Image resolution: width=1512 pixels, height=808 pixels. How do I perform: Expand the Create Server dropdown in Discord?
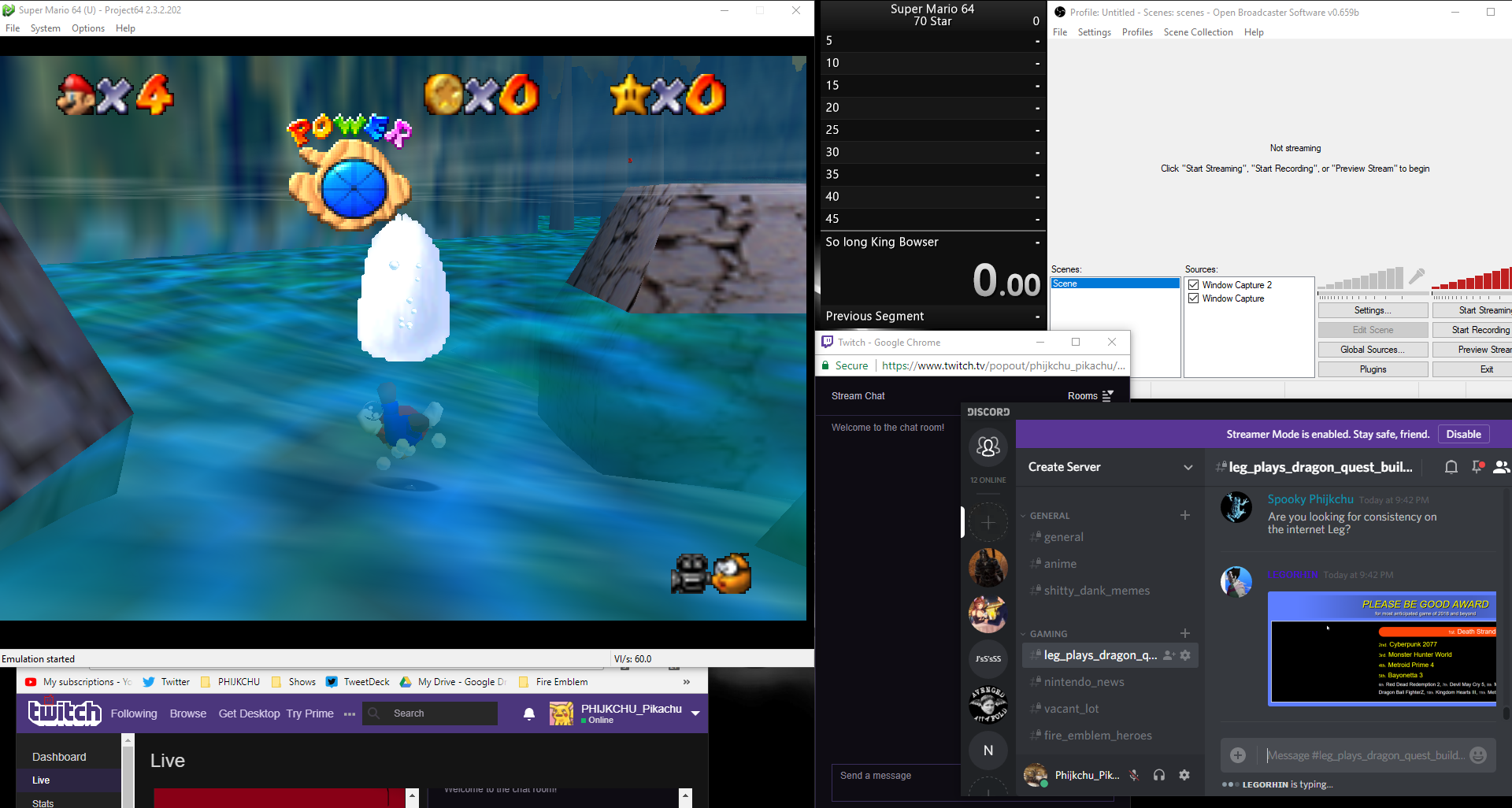pyautogui.click(x=1188, y=467)
